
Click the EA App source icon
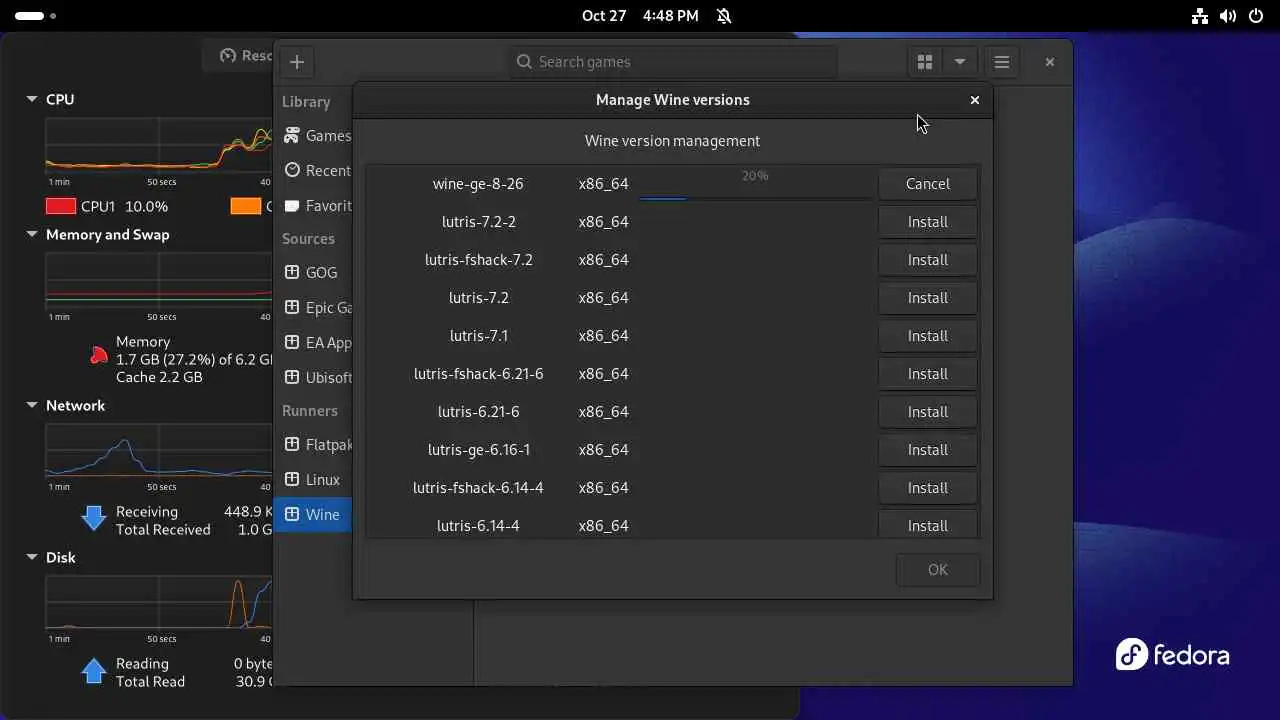292,342
